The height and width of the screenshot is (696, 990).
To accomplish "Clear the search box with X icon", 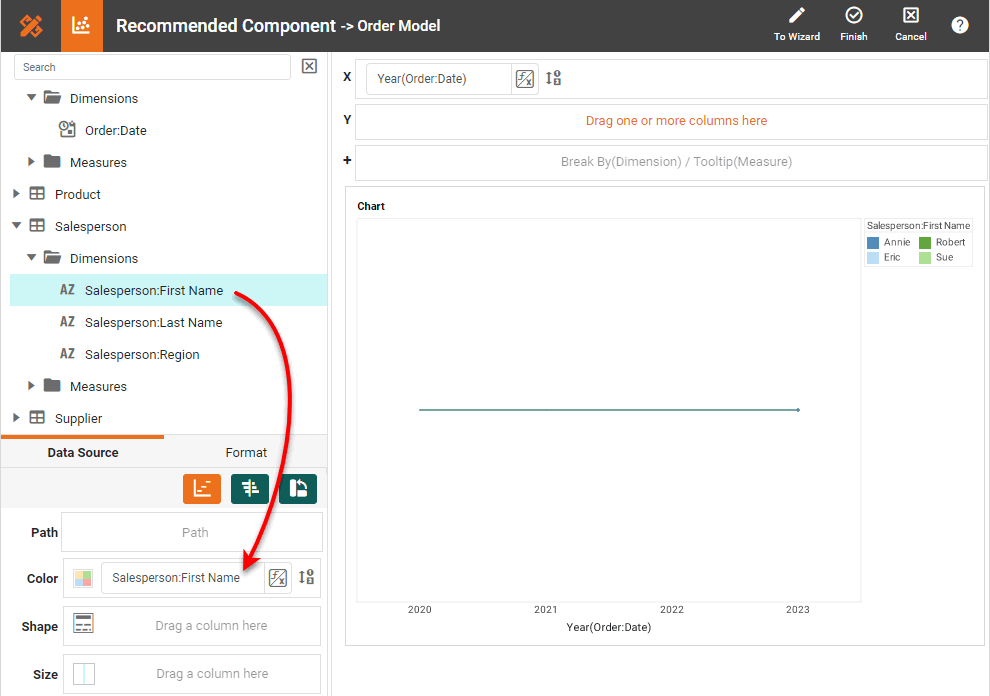I will click(309, 66).
